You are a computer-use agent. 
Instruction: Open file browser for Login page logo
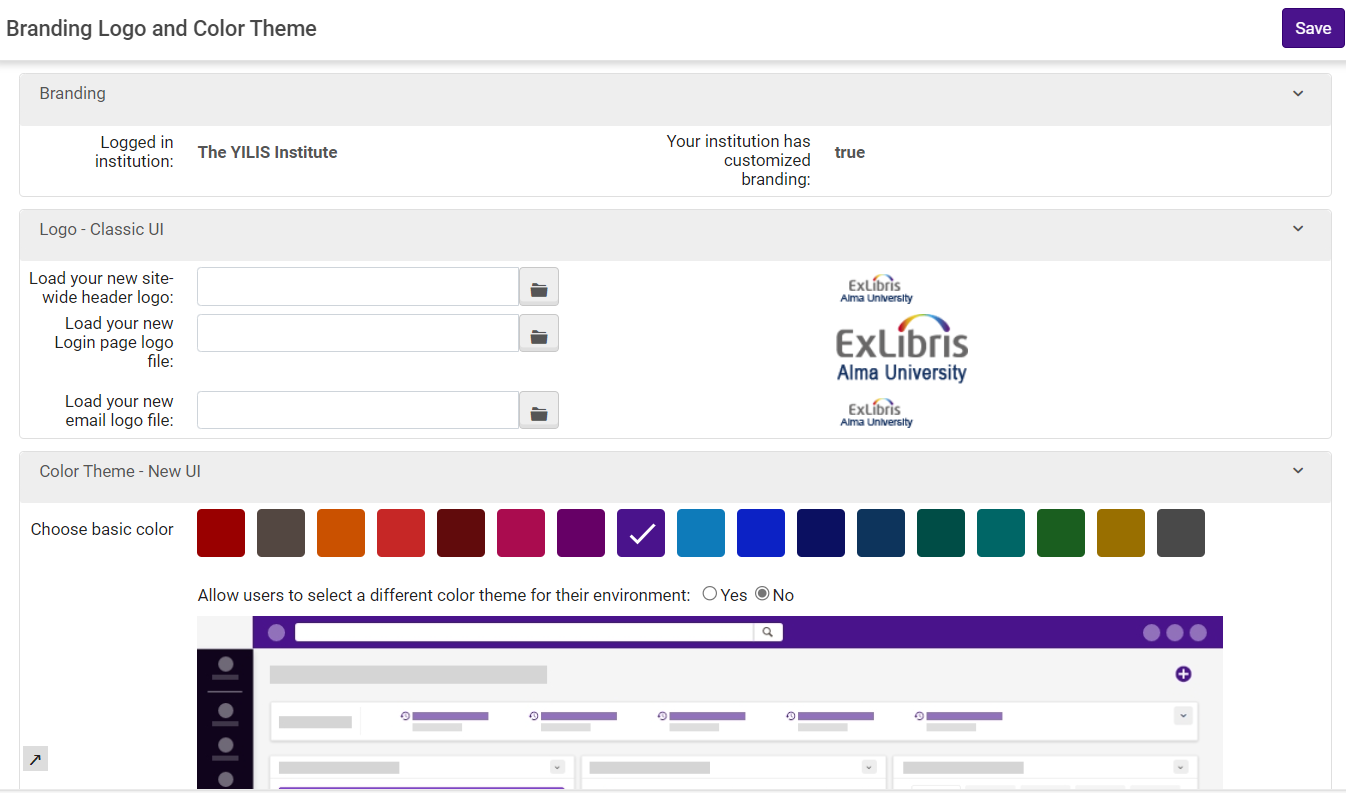(539, 333)
